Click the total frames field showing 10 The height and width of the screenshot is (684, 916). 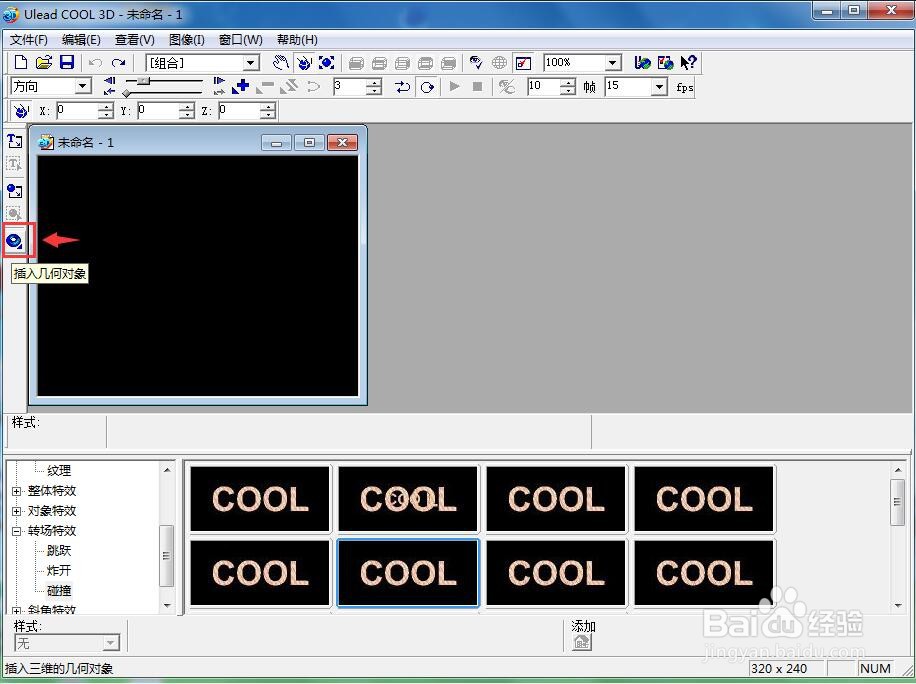coord(543,86)
